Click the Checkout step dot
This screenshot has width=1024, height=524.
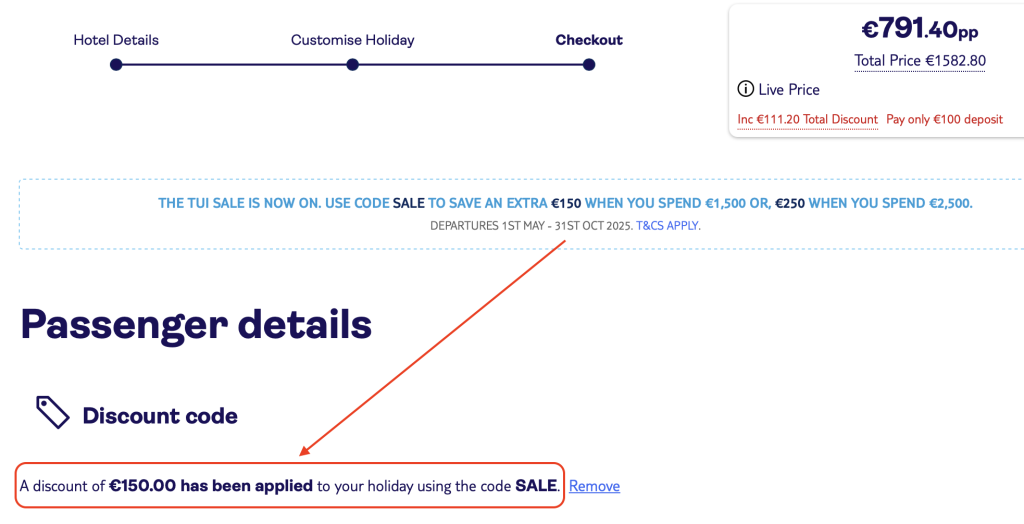coord(589,65)
